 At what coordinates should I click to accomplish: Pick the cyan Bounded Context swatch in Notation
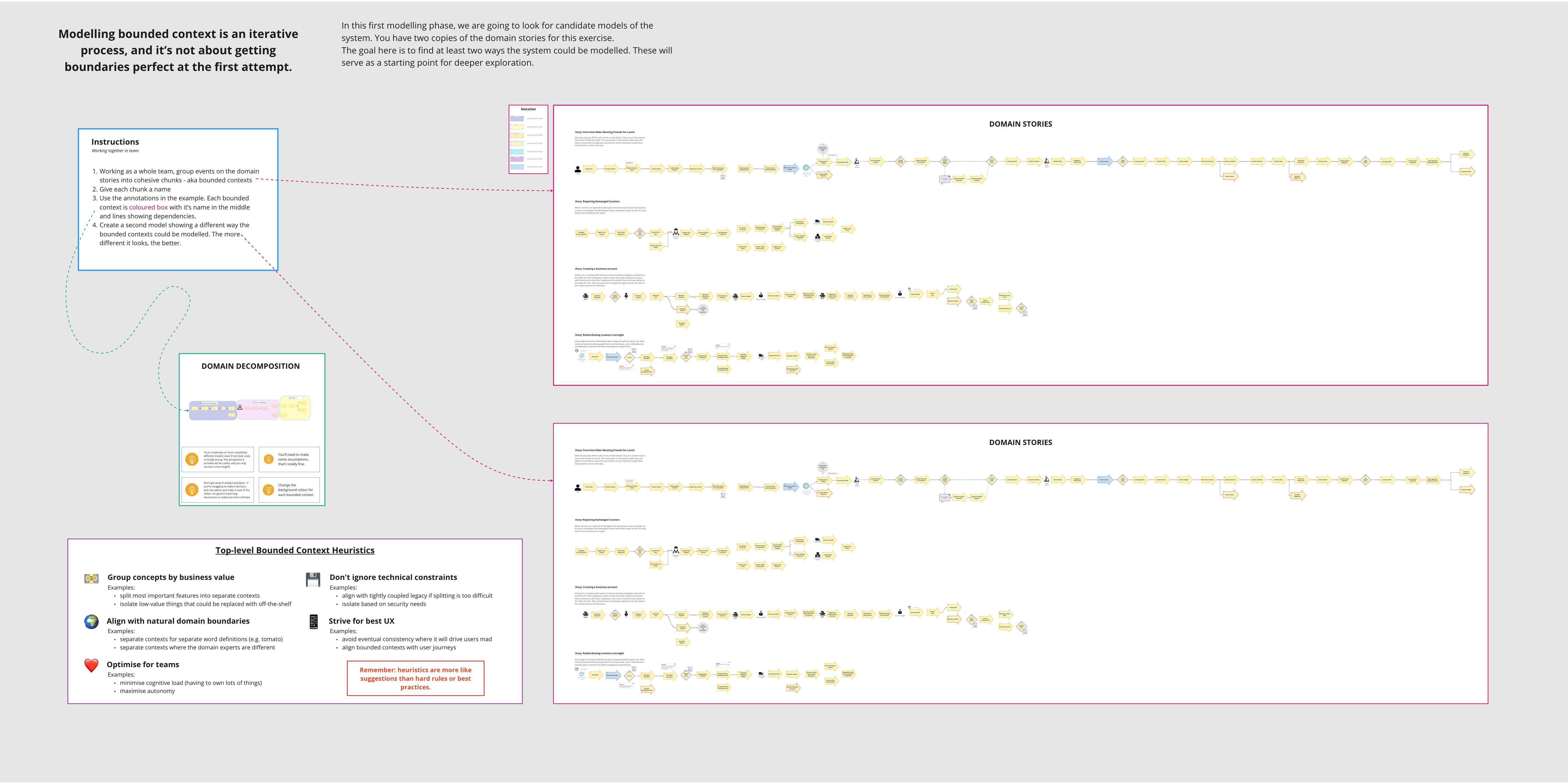(x=517, y=151)
